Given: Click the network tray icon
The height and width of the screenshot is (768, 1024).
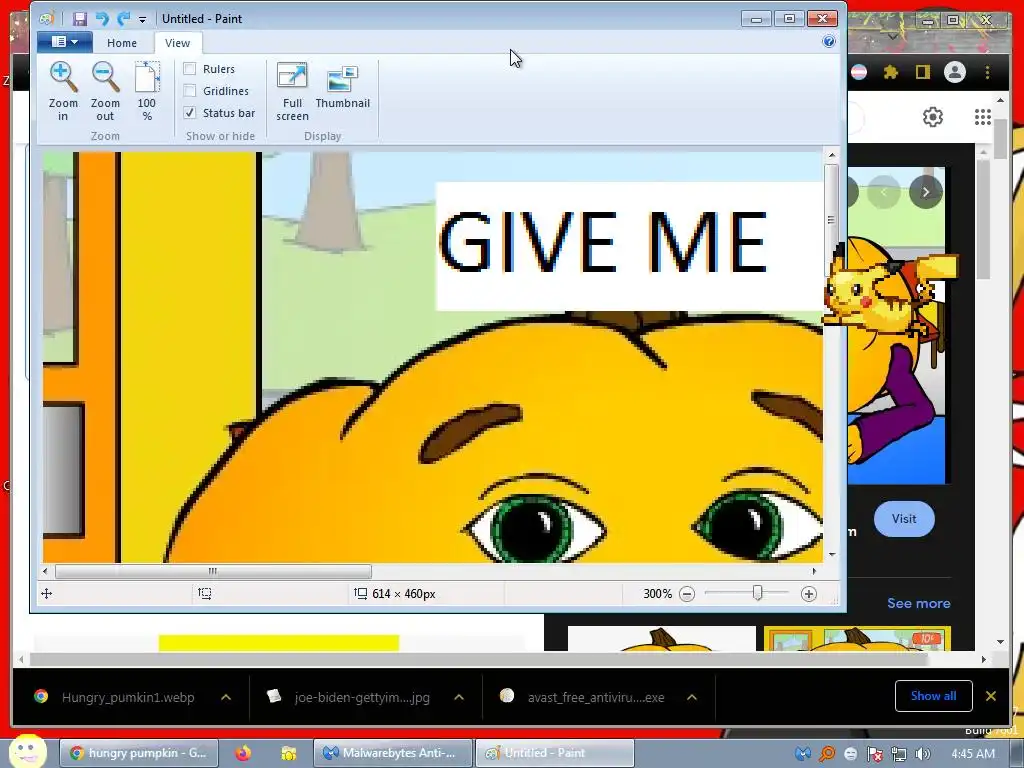Looking at the screenshot, I should (899, 754).
